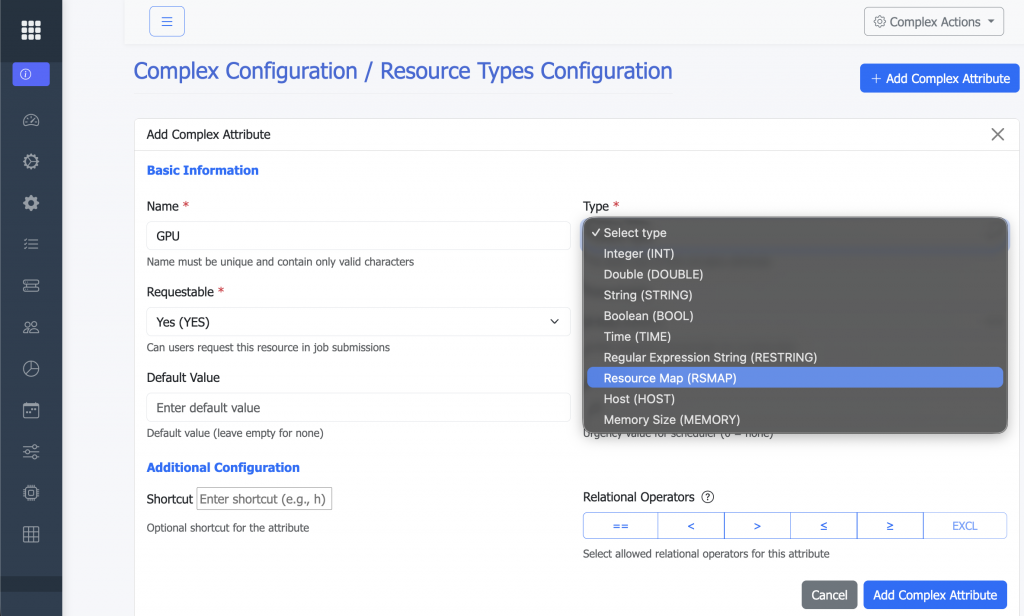The height and width of the screenshot is (616, 1024).
Task: Click the server stack icon in the sidebar
Action: click(31, 286)
